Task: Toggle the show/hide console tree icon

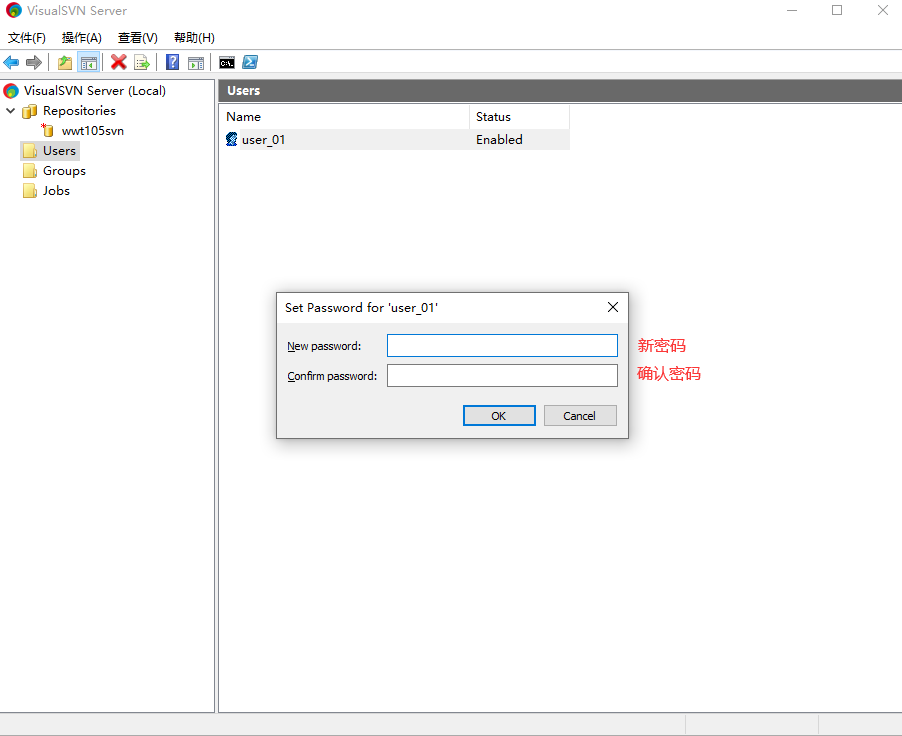Action: [x=89, y=62]
